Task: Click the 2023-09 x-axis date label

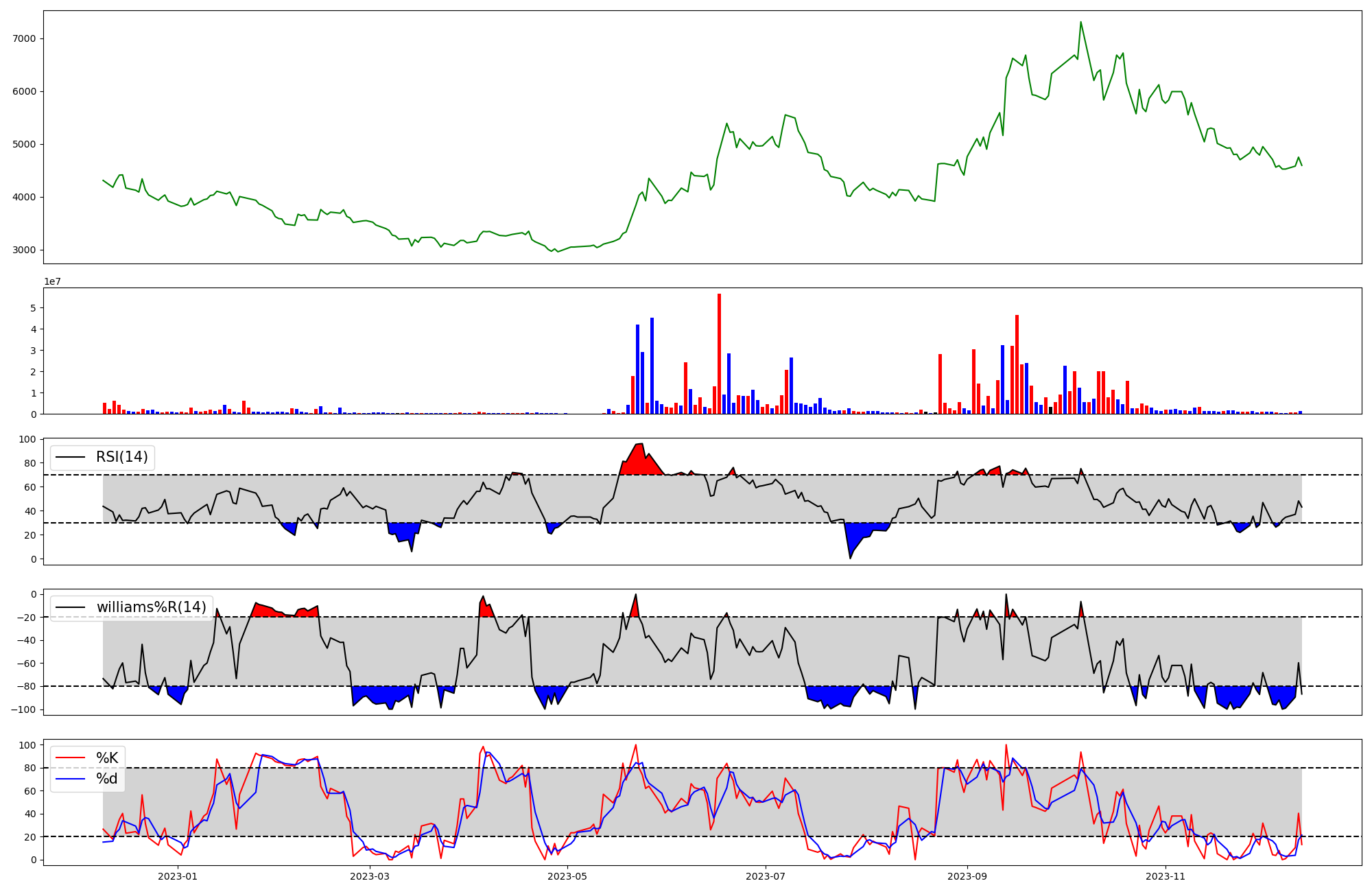Action: [967, 876]
